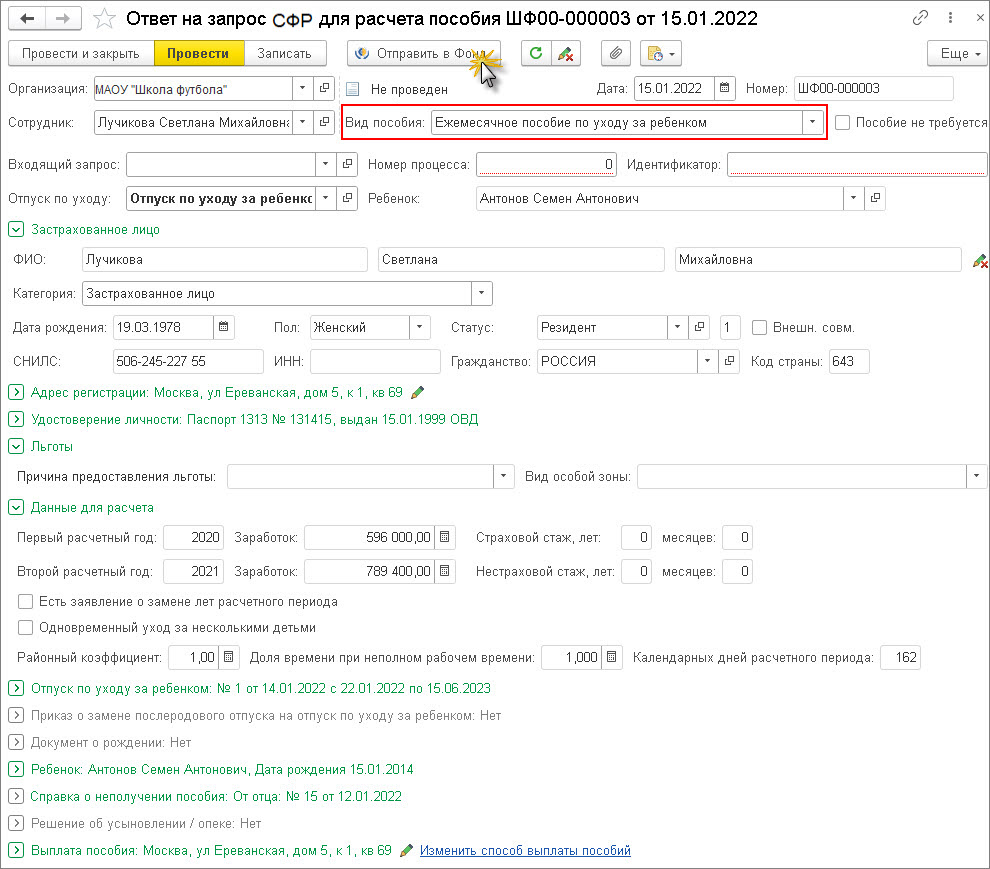Click the yellow Провести button
The width and height of the screenshot is (990, 869).
[x=198, y=53]
